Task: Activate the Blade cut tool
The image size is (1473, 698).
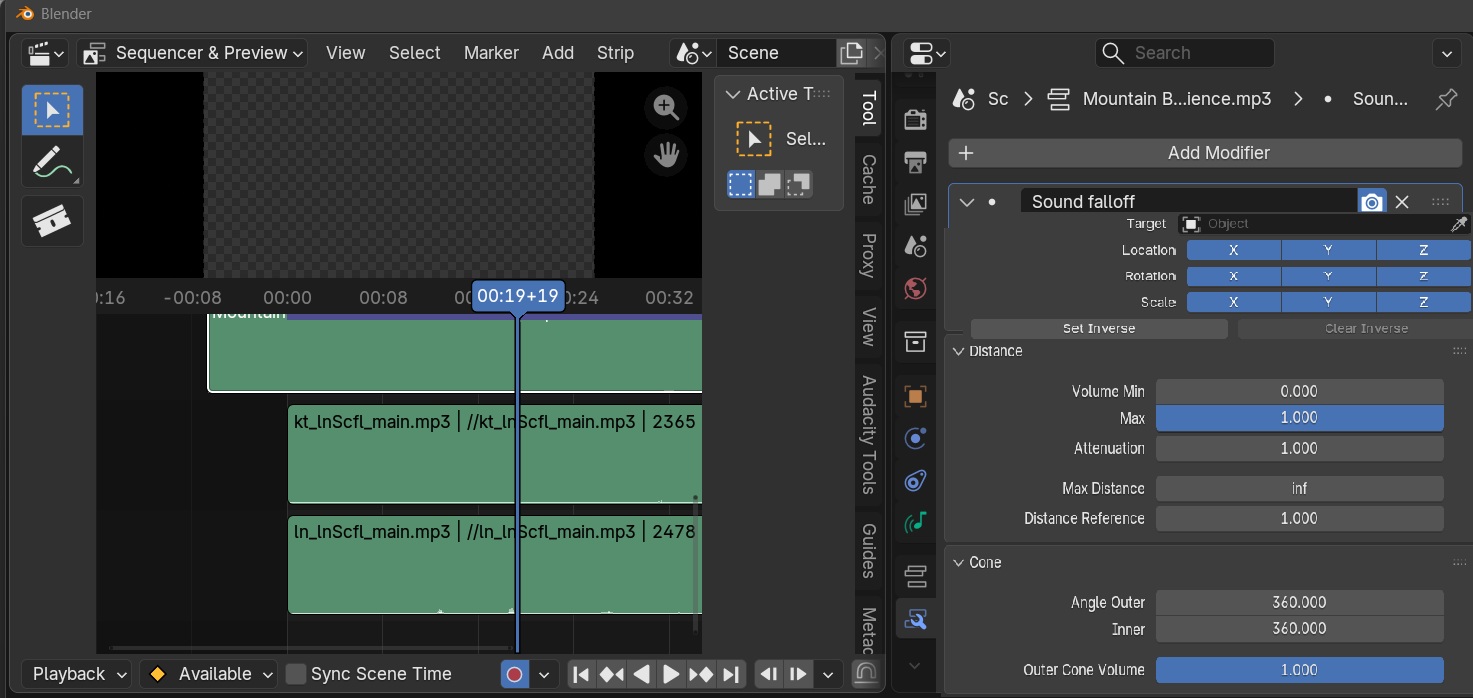Action: pyautogui.click(x=52, y=221)
